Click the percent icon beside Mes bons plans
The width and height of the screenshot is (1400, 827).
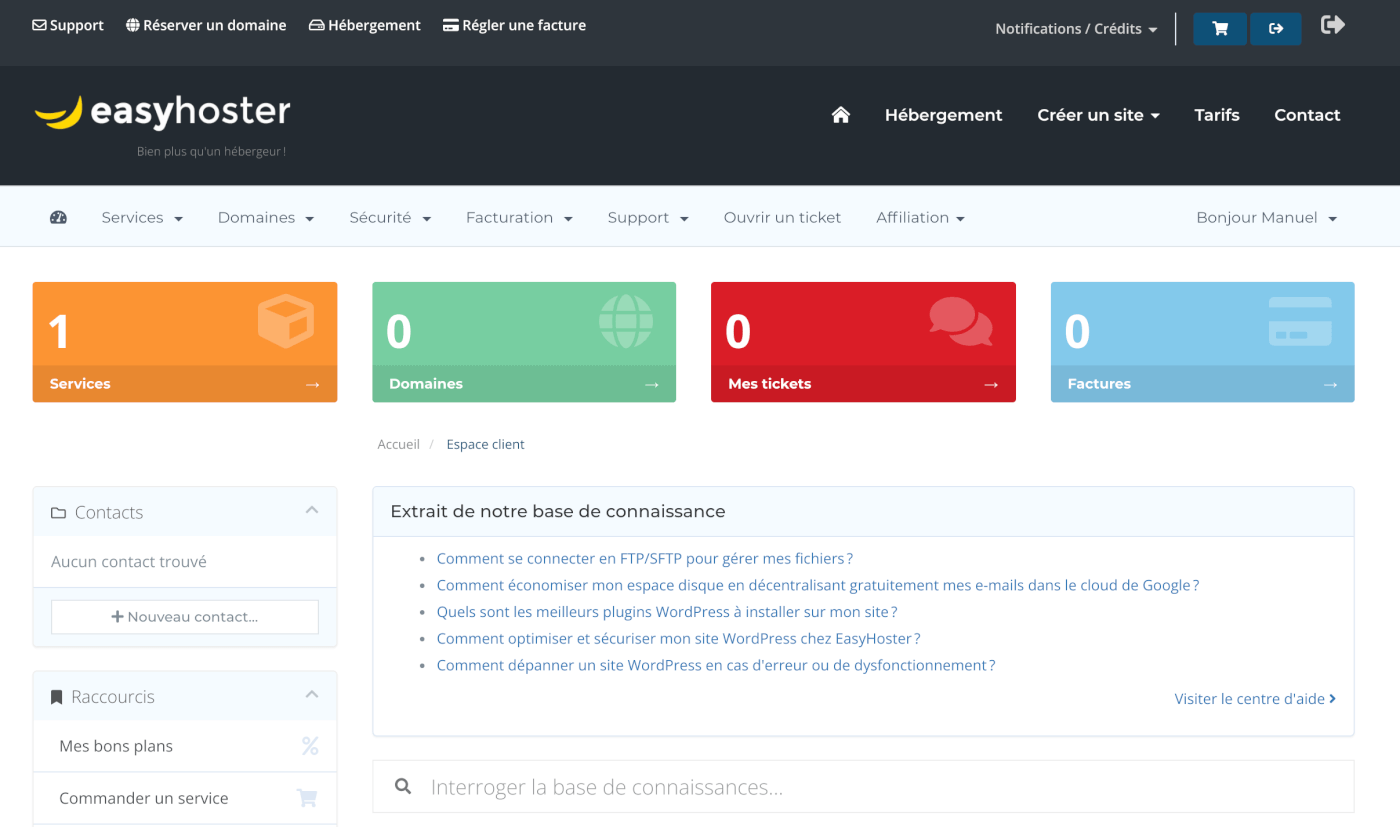309,745
